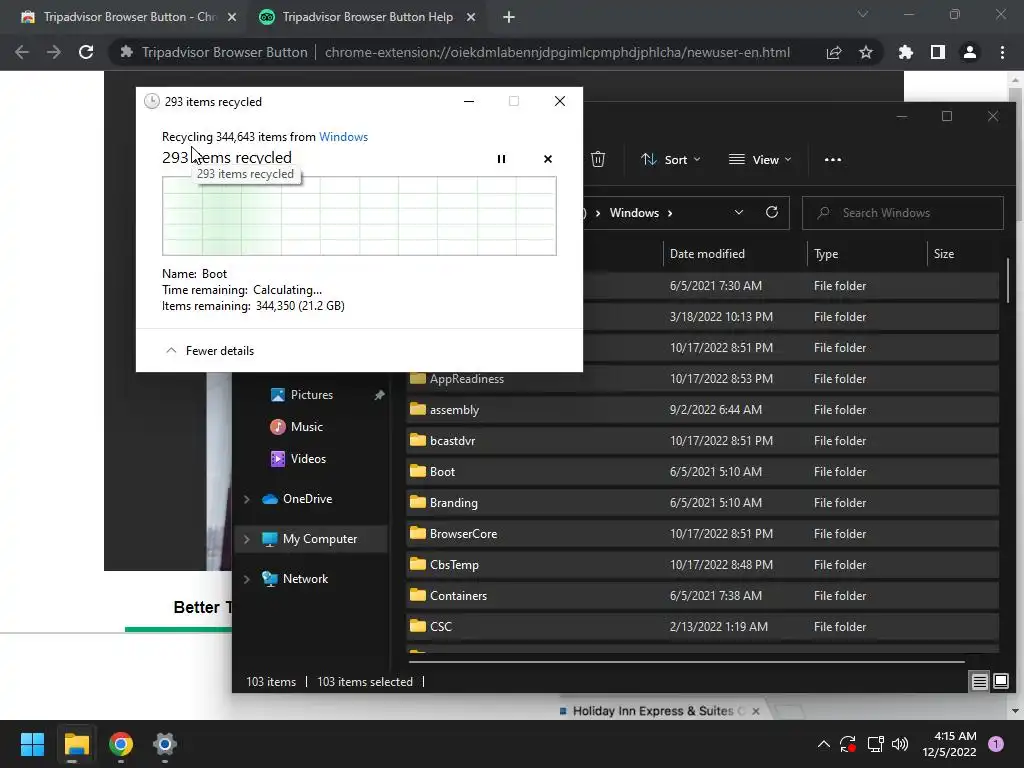Go forward in Chrome

point(54,52)
